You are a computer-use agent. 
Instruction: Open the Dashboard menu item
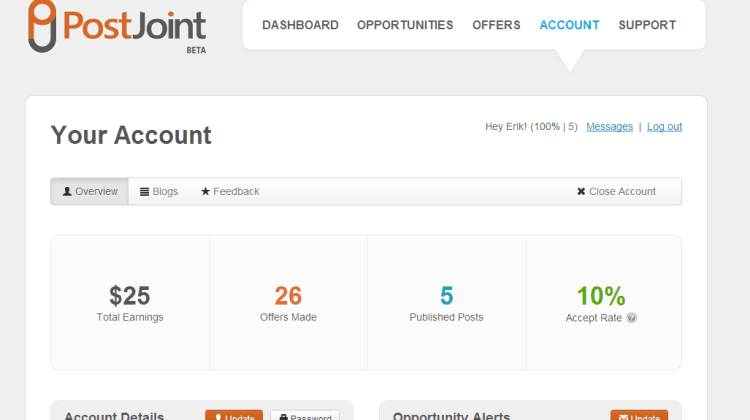pos(300,25)
